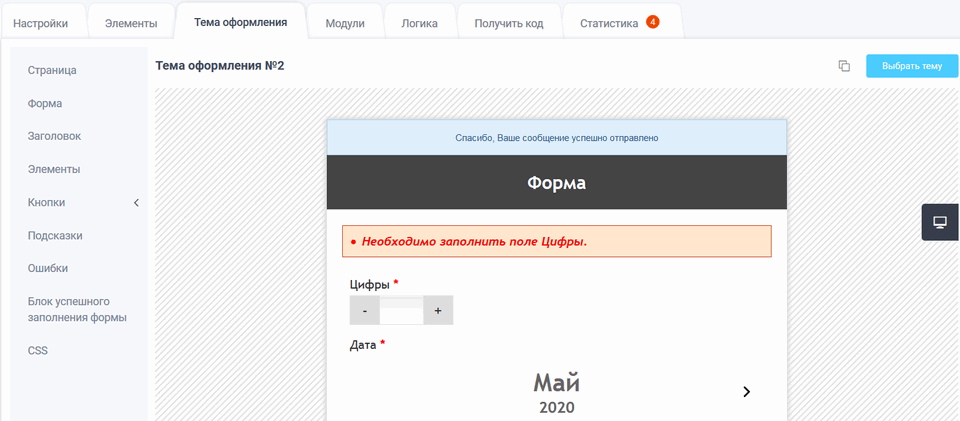Switch to the Настройки tab
The image size is (960, 421).
coord(41,23)
